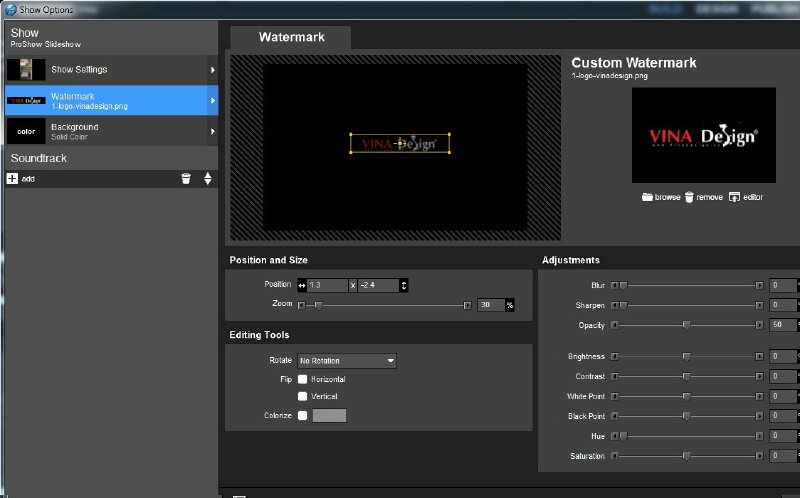Enable the Horizontal flip checkbox
Screen dimensions: 800x498
coord(303,380)
